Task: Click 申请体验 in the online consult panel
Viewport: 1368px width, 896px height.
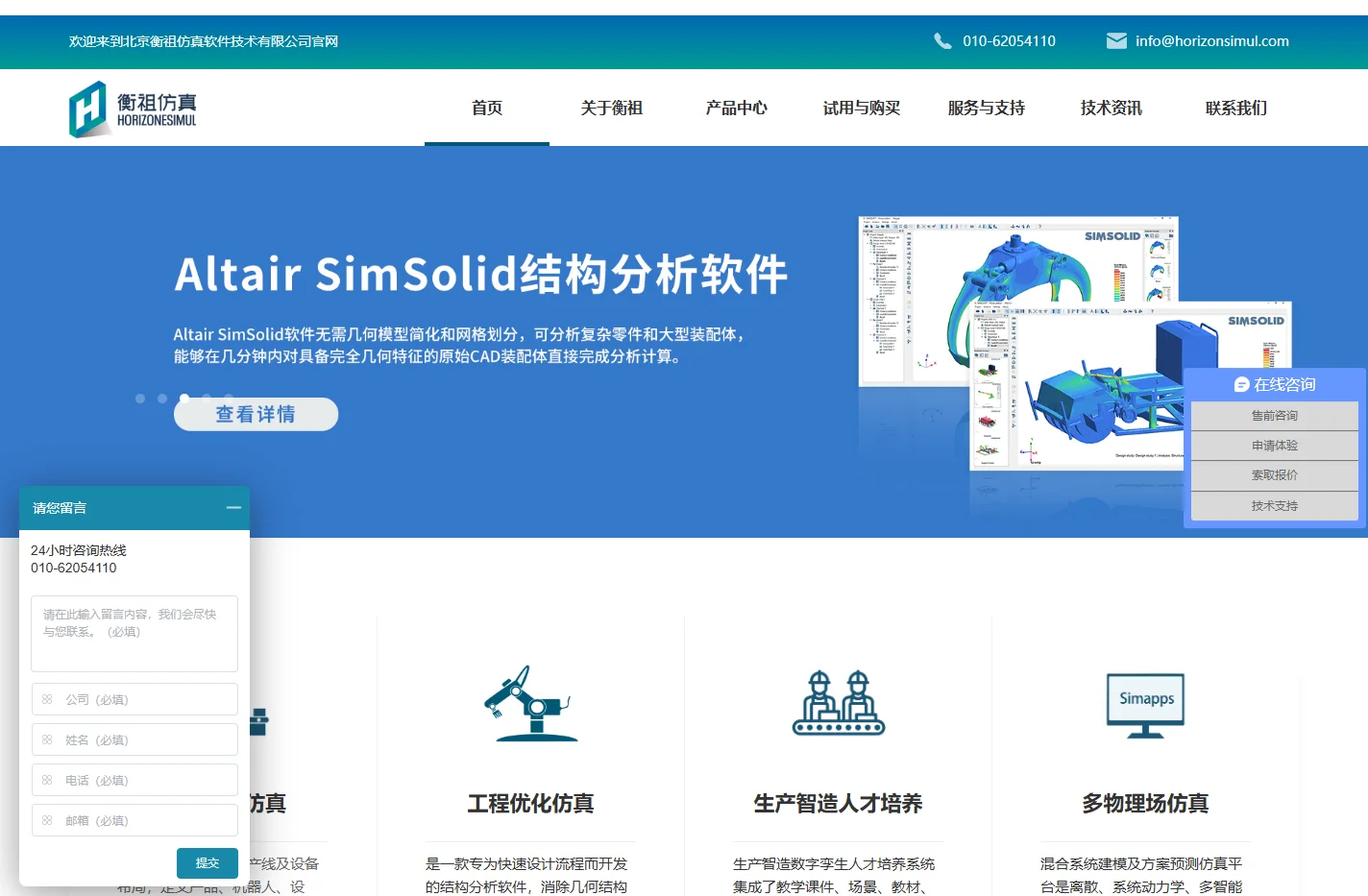Action: click(1275, 446)
